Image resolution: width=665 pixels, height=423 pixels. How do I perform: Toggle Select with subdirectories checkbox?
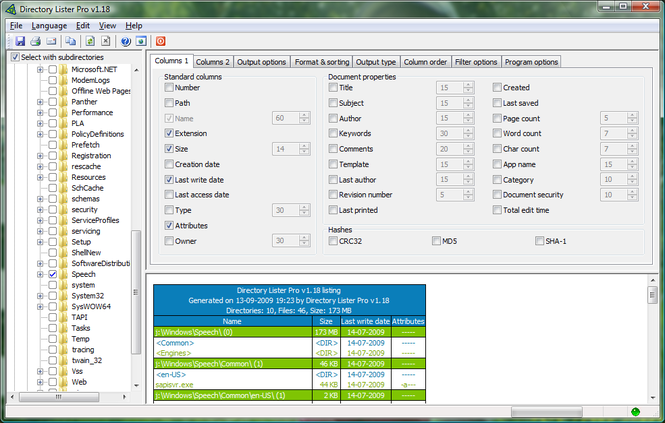point(15,57)
